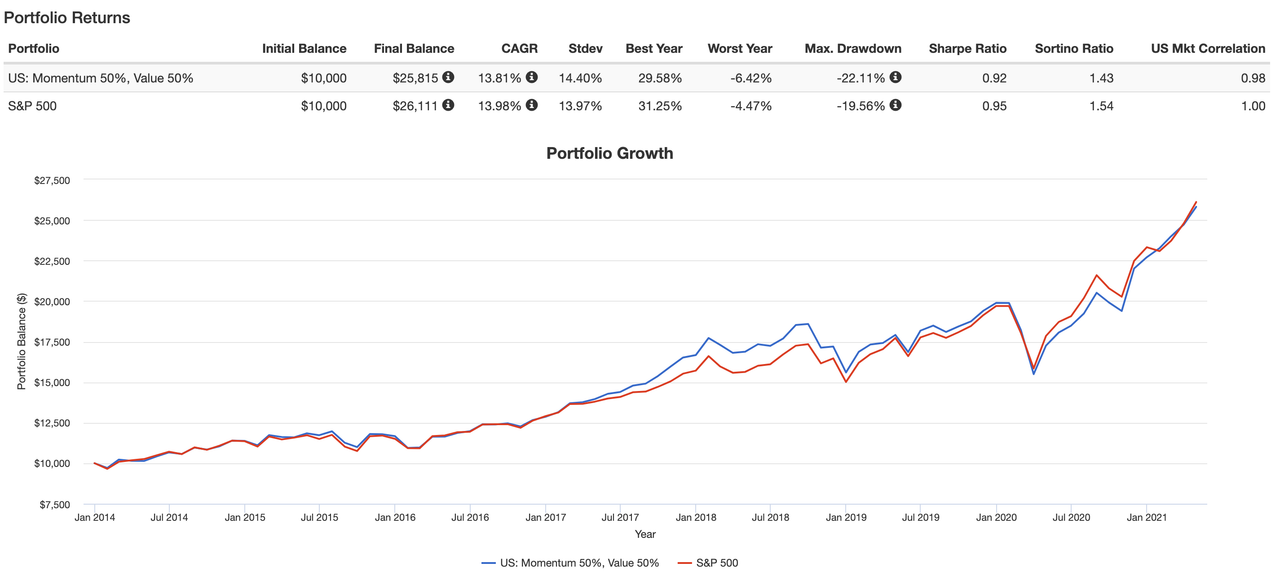
Task: Sort the table by the Sortino Ratio column
Action: pos(1074,48)
